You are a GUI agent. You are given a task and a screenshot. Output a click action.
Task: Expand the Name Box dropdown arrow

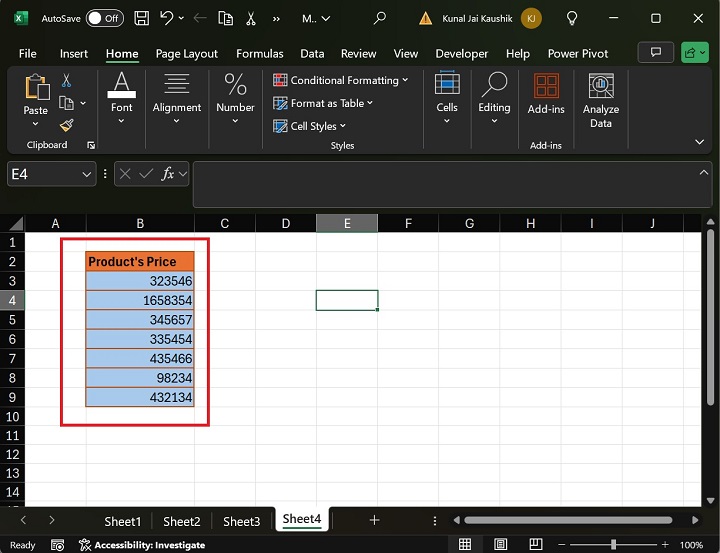pos(86,174)
